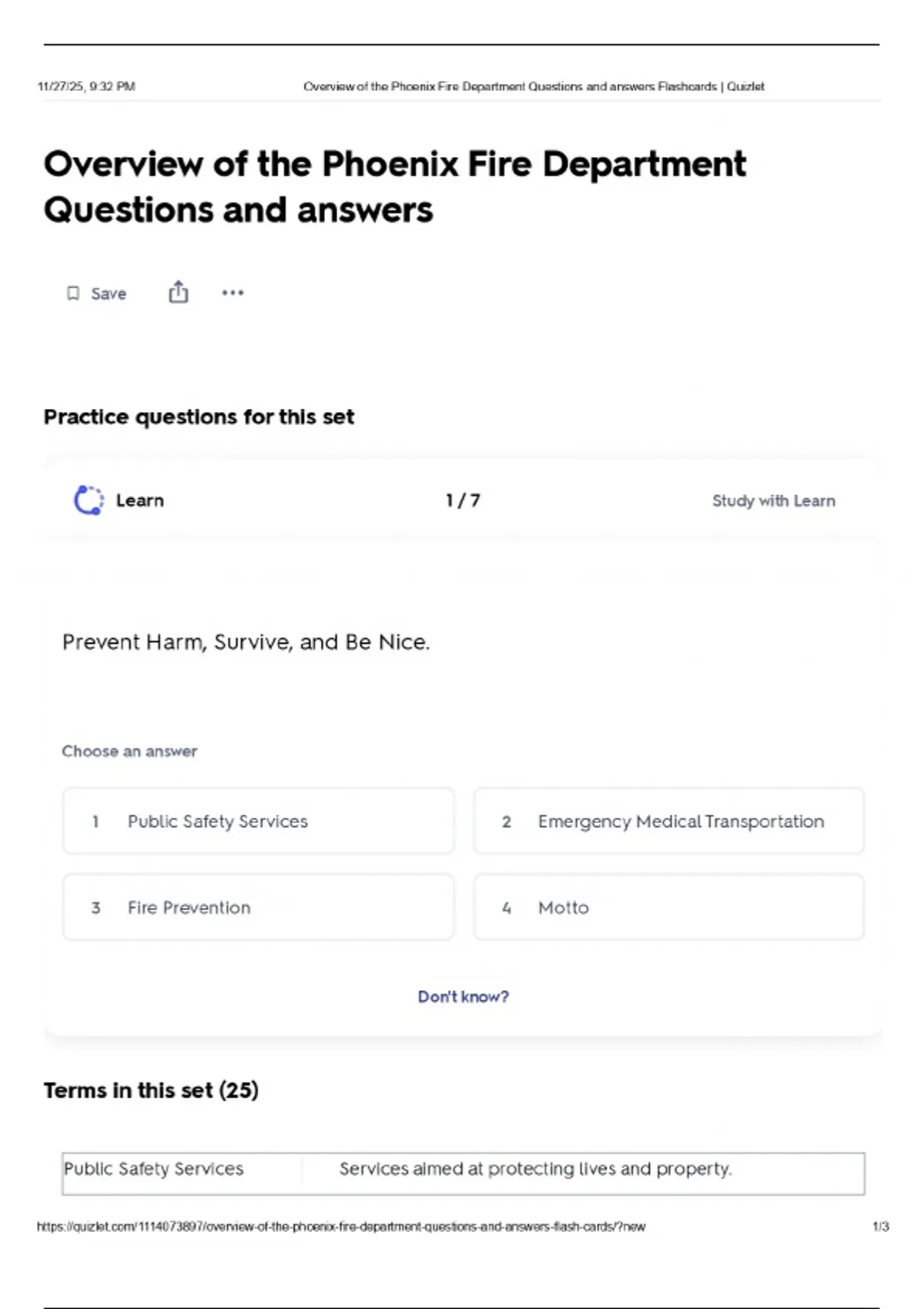
Task: Open the three-dot more options menu
Action: coord(233,293)
